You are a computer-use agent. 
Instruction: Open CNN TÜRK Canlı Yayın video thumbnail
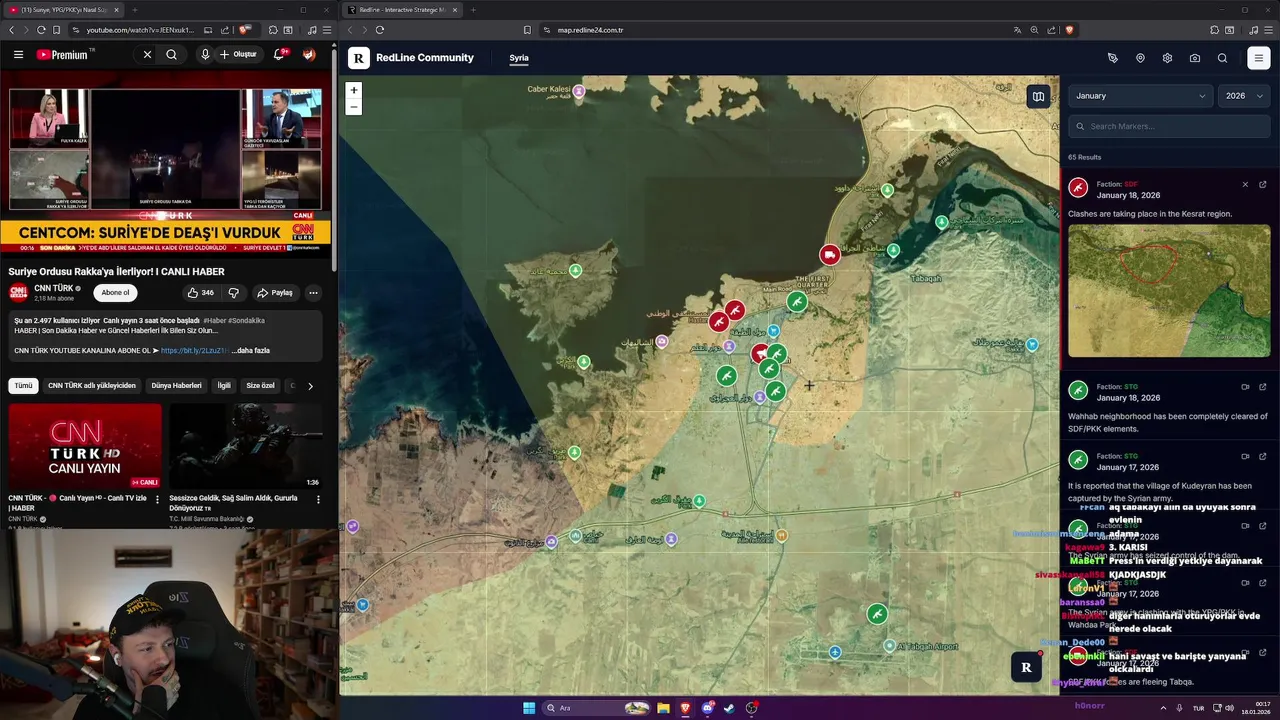point(85,446)
